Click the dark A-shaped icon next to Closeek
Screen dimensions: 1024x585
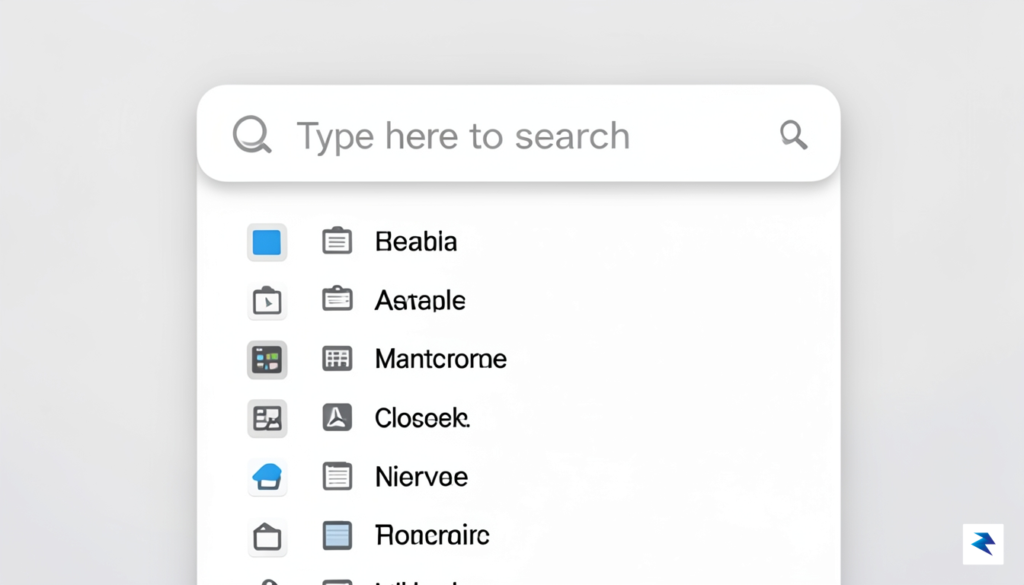pos(337,417)
